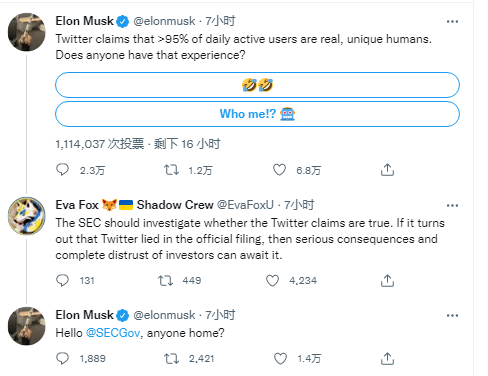Share the poll tweet about daily active users
This screenshot has width=488, height=376.
387,170
